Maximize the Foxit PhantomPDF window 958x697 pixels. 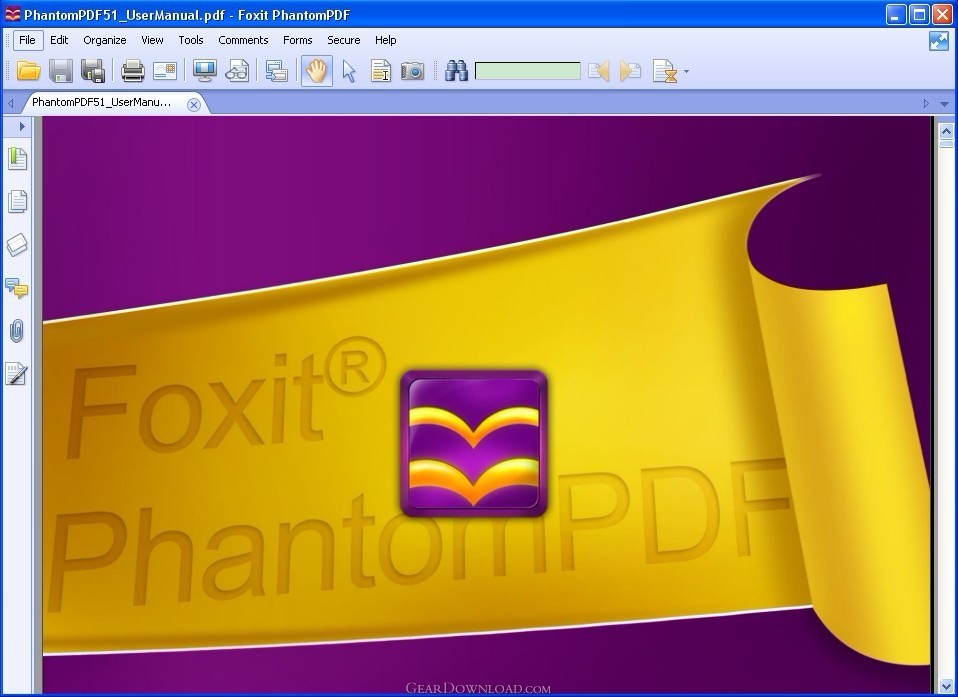tap(919, 15)
